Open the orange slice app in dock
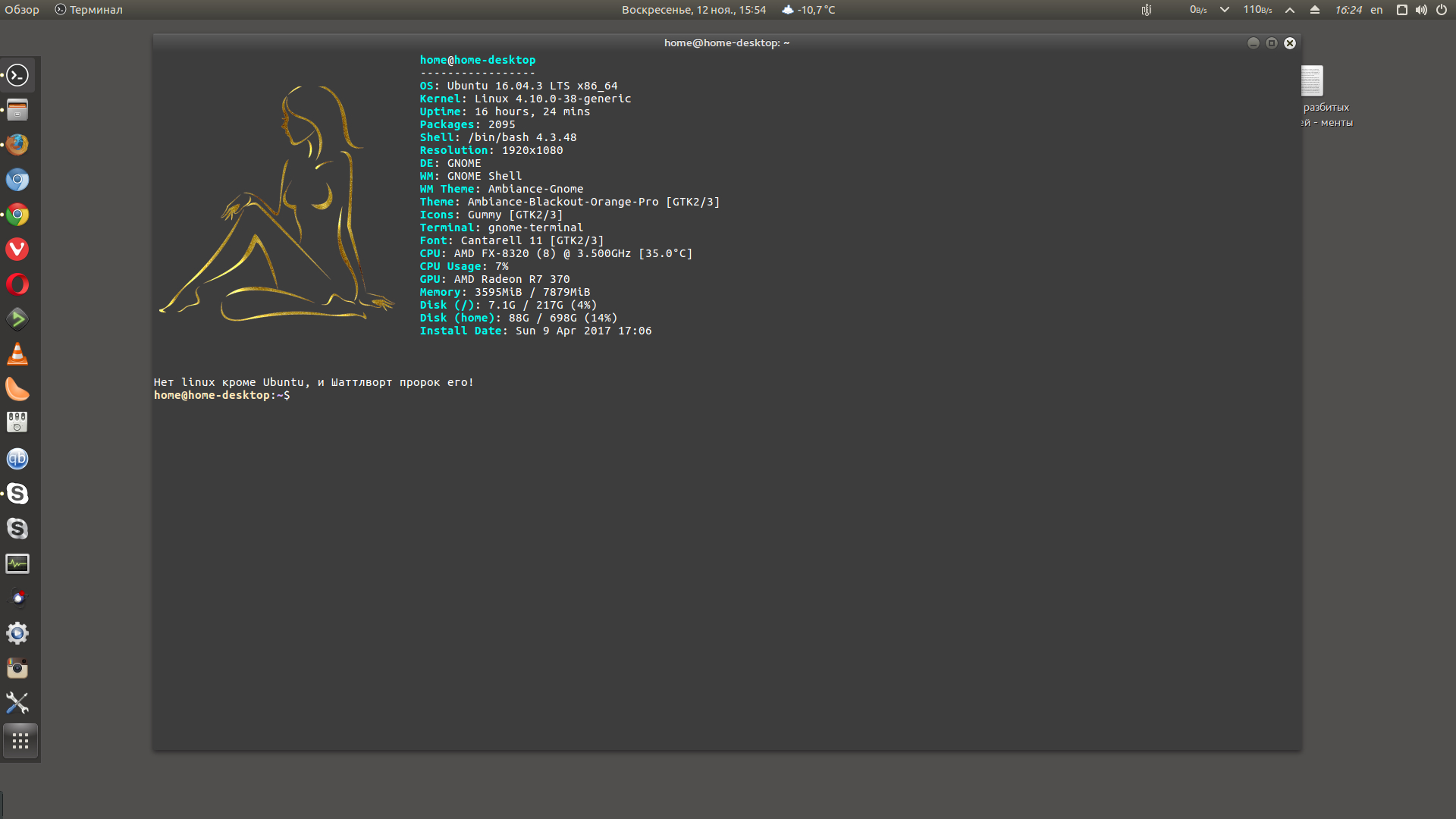1456x819 pixels. point(17,388)
